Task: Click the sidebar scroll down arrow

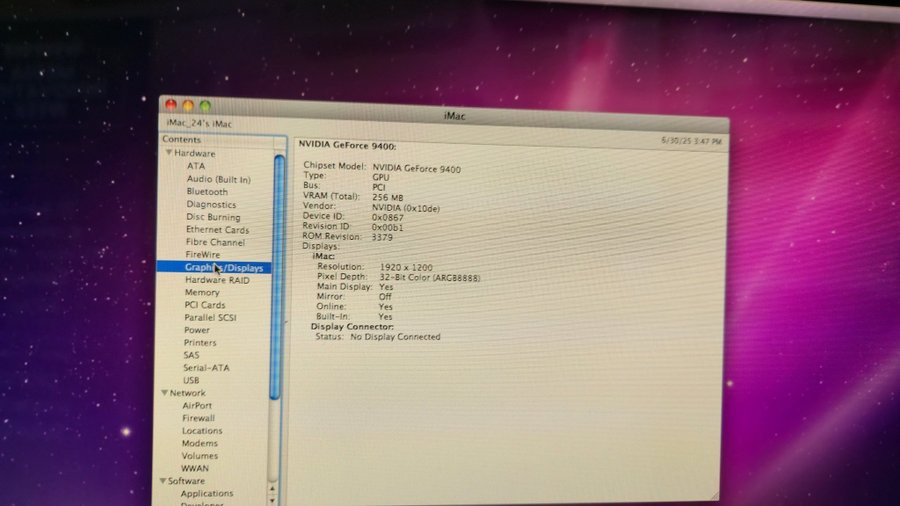Action: (272, 497)
